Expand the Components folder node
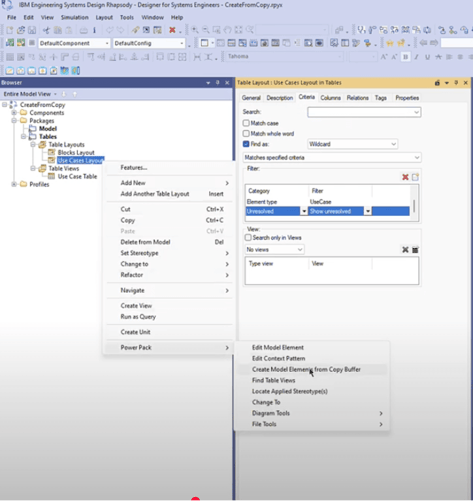Screen dimensions: 473x501 [x=14, y=112]
